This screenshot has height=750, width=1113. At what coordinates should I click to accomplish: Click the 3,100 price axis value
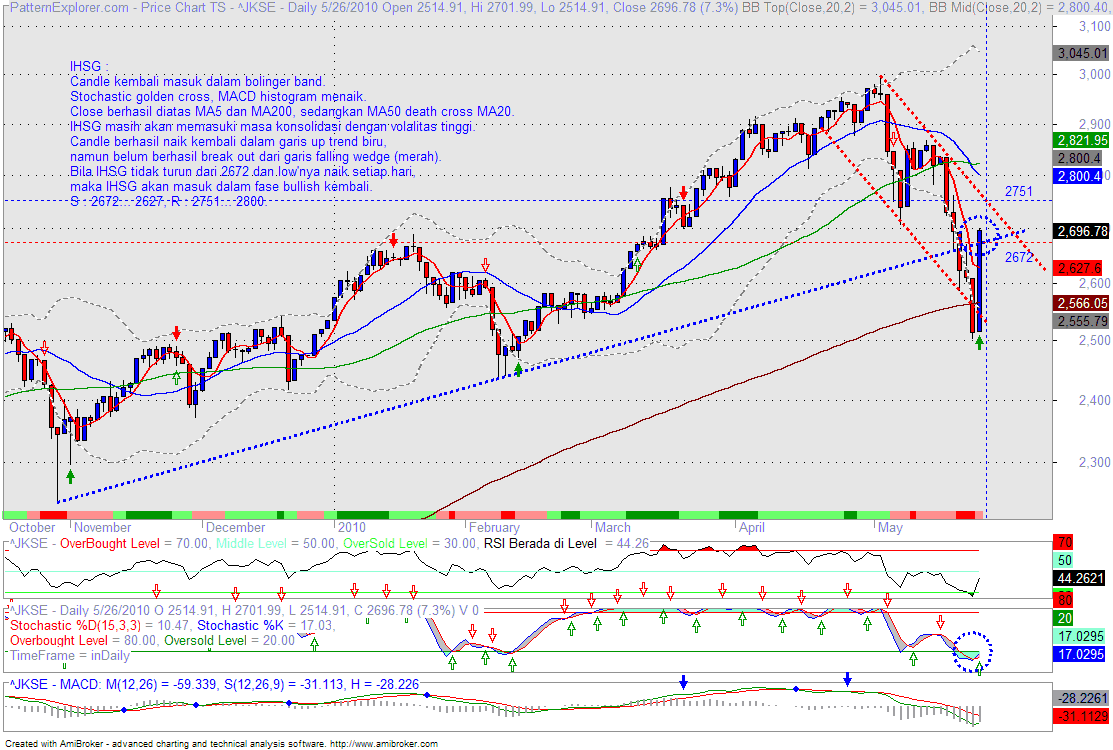(x=1094, y=26)
